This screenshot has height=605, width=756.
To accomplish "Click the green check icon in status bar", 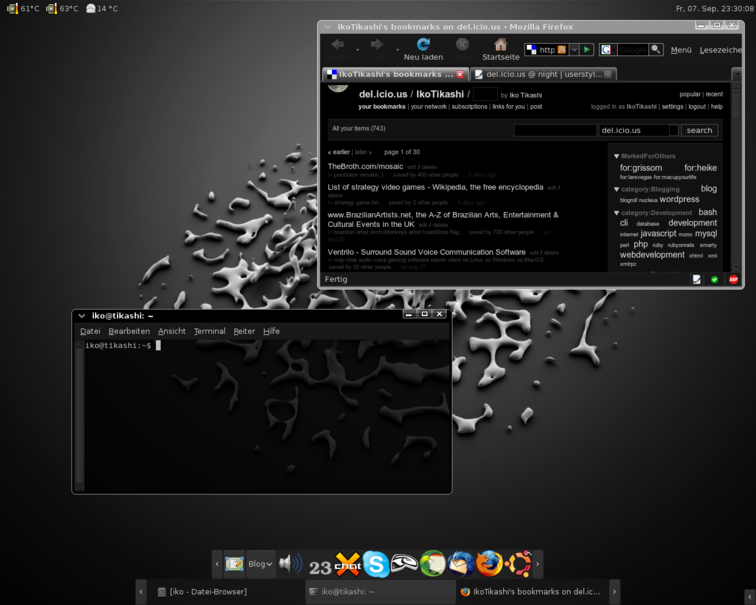I will pos(715,280).
